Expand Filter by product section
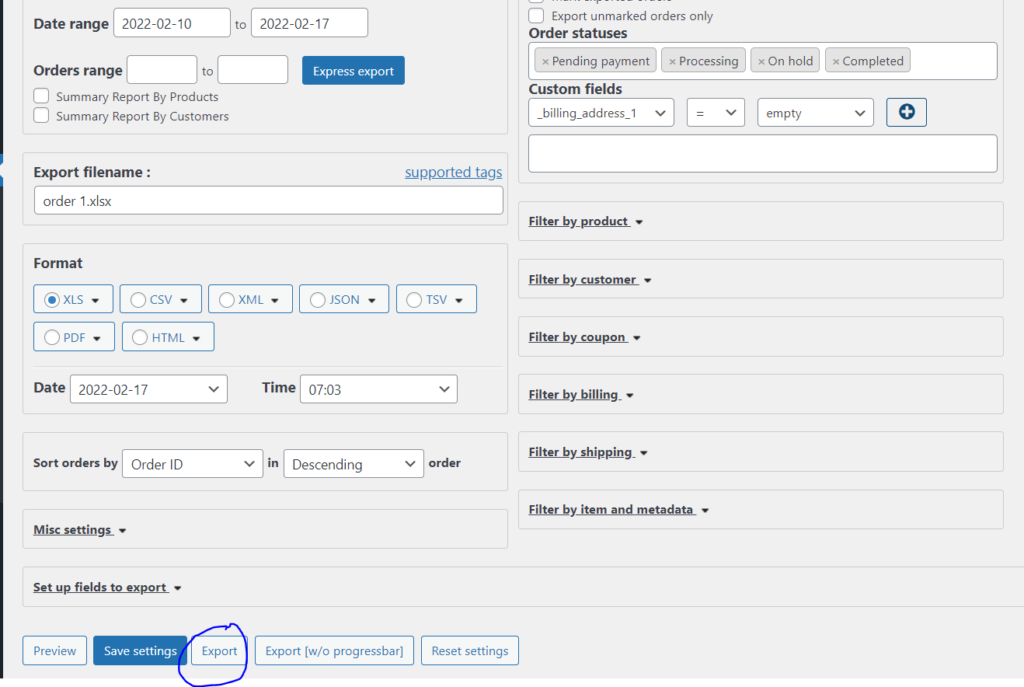 [x=586, y=221]
